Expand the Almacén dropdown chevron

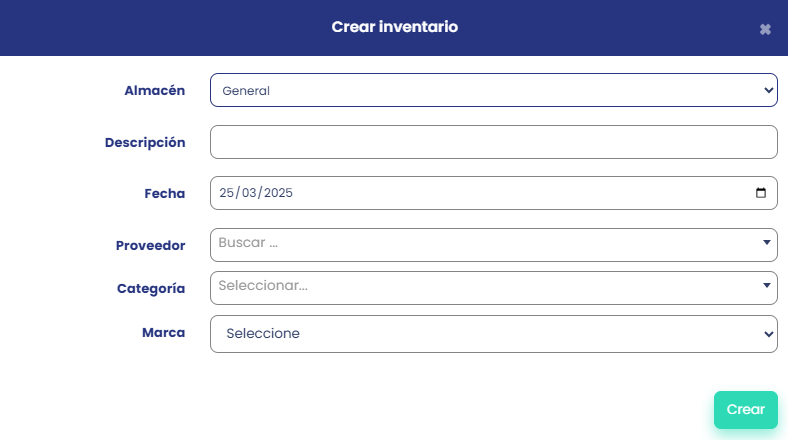768,90
